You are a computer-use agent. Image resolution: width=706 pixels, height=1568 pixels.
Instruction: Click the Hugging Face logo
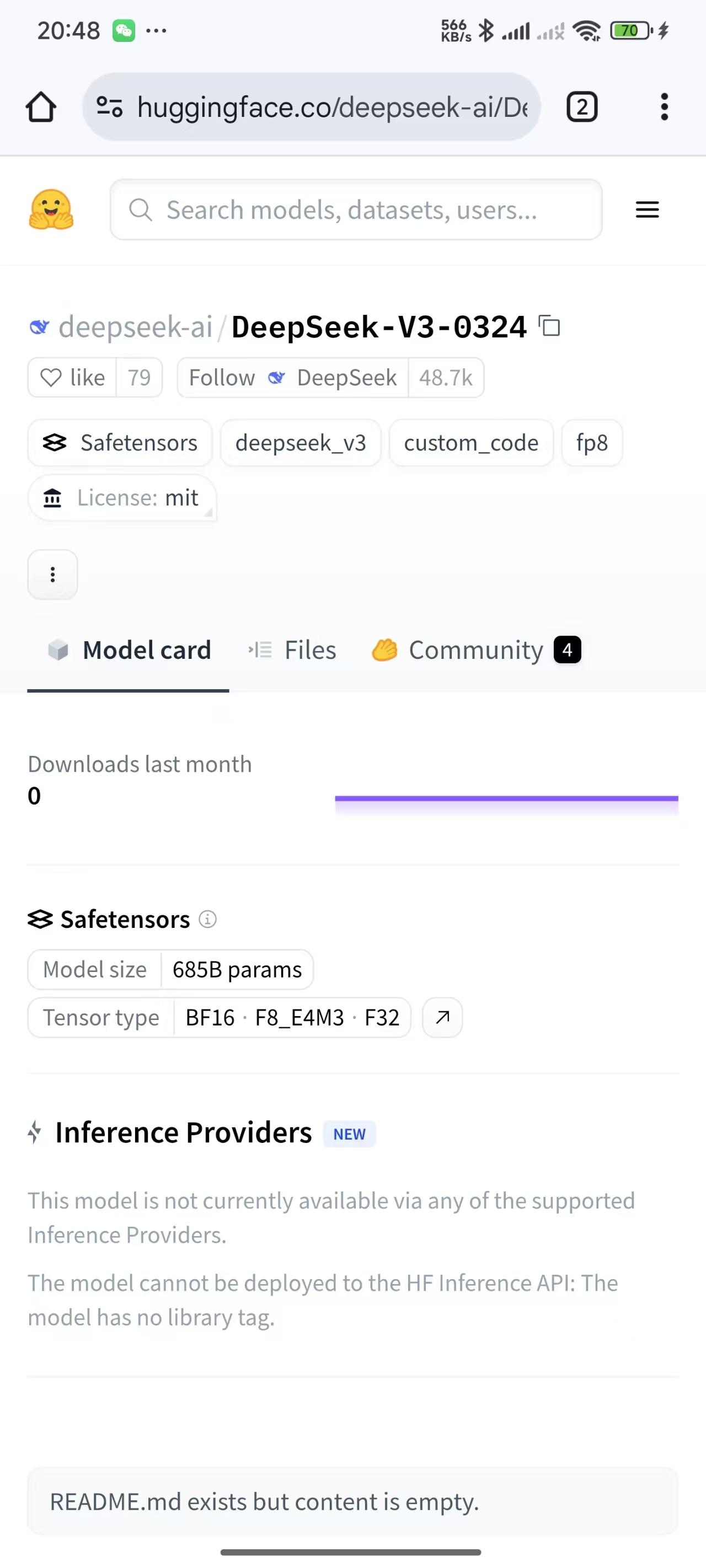click(51, 210)
